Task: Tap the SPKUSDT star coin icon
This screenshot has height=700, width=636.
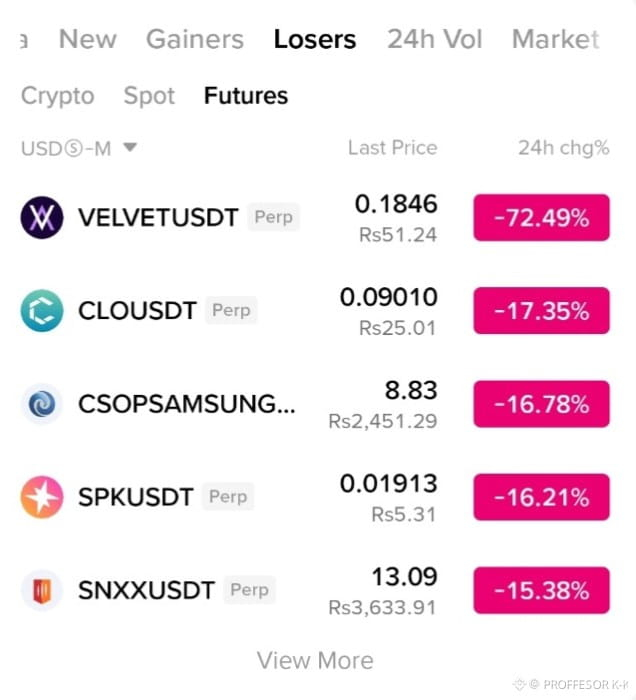Action: click(42, 497)
